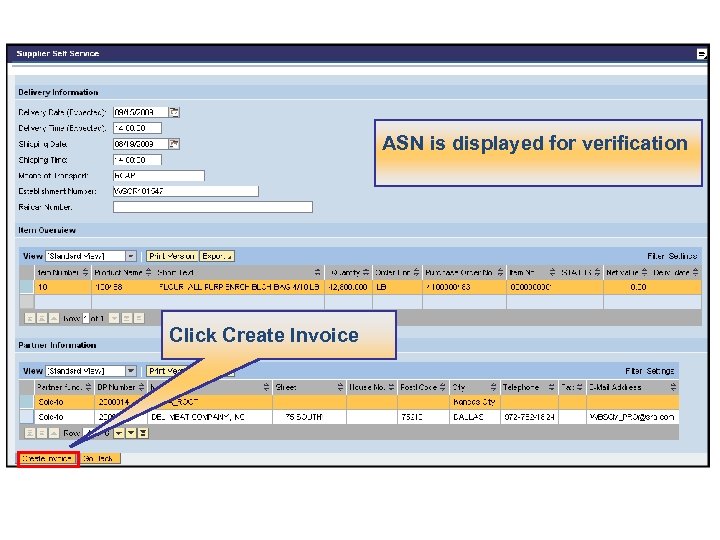Focus the Delivery Time (Expected) field
The height and width of the screenshot is (540, 720).
pyautogui.click(x=137, y=128)
